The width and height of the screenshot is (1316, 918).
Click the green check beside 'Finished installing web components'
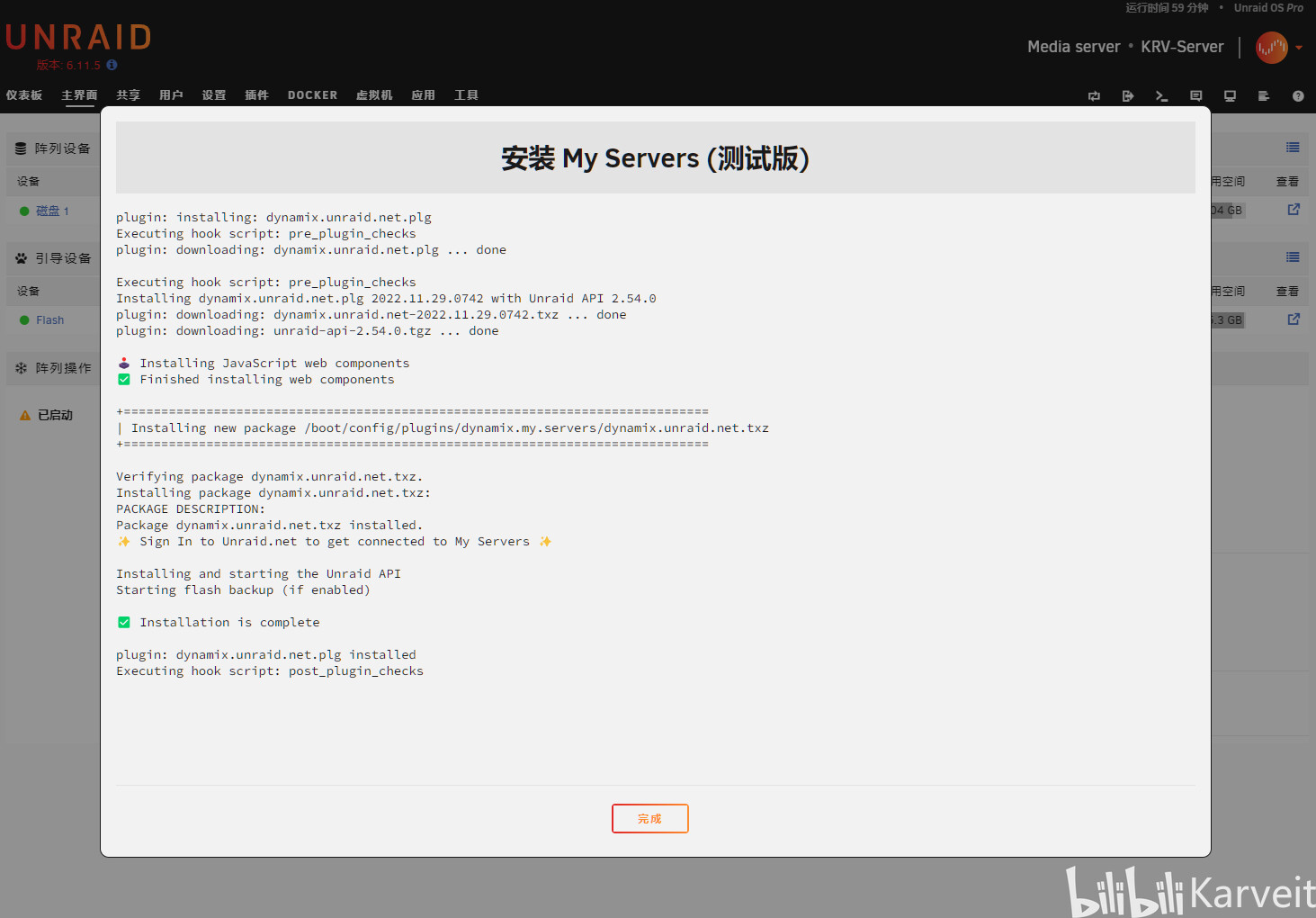pyautogui.click(x=124, y=379)
